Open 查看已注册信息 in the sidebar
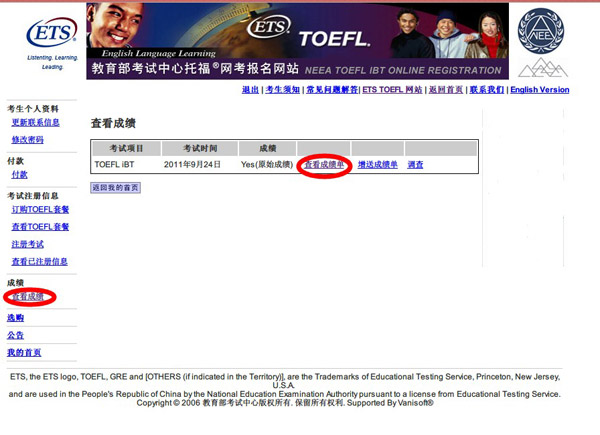The width and height of the screenshot is (600, 435). [39, 261]
